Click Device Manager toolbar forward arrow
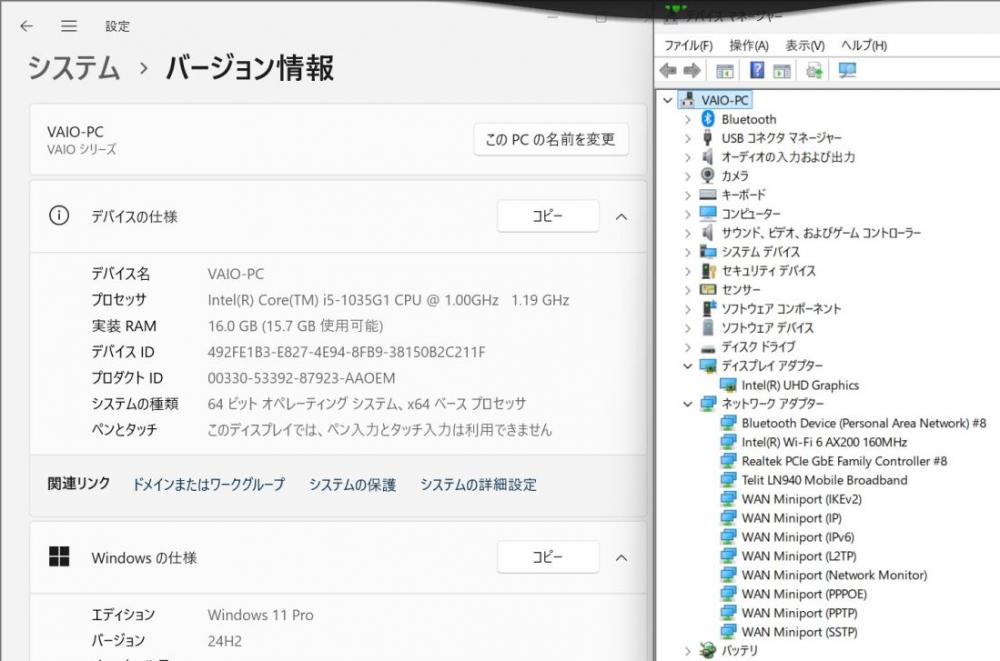Viewport: 1000px width, 661px height. [x=692, y=70]
